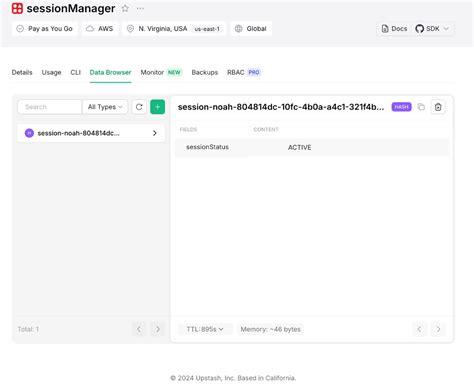
Task: Click the N. Virginia, USA region badge
Action: pos(174,29)
